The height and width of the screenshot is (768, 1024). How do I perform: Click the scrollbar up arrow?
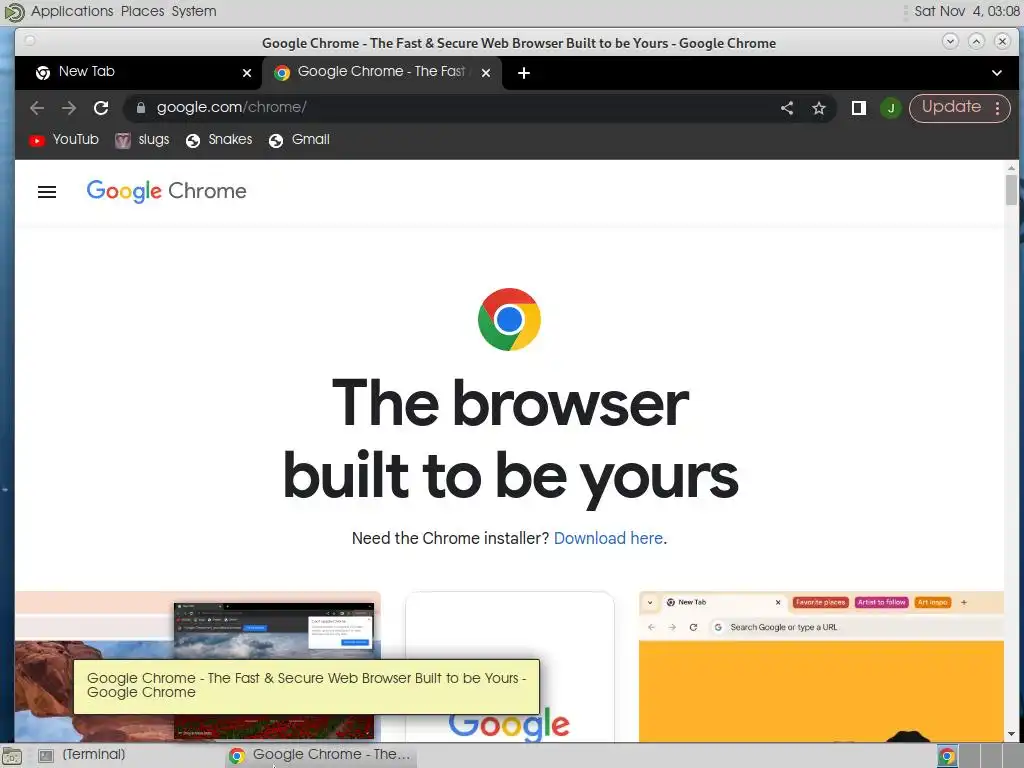click(1011, 168)
